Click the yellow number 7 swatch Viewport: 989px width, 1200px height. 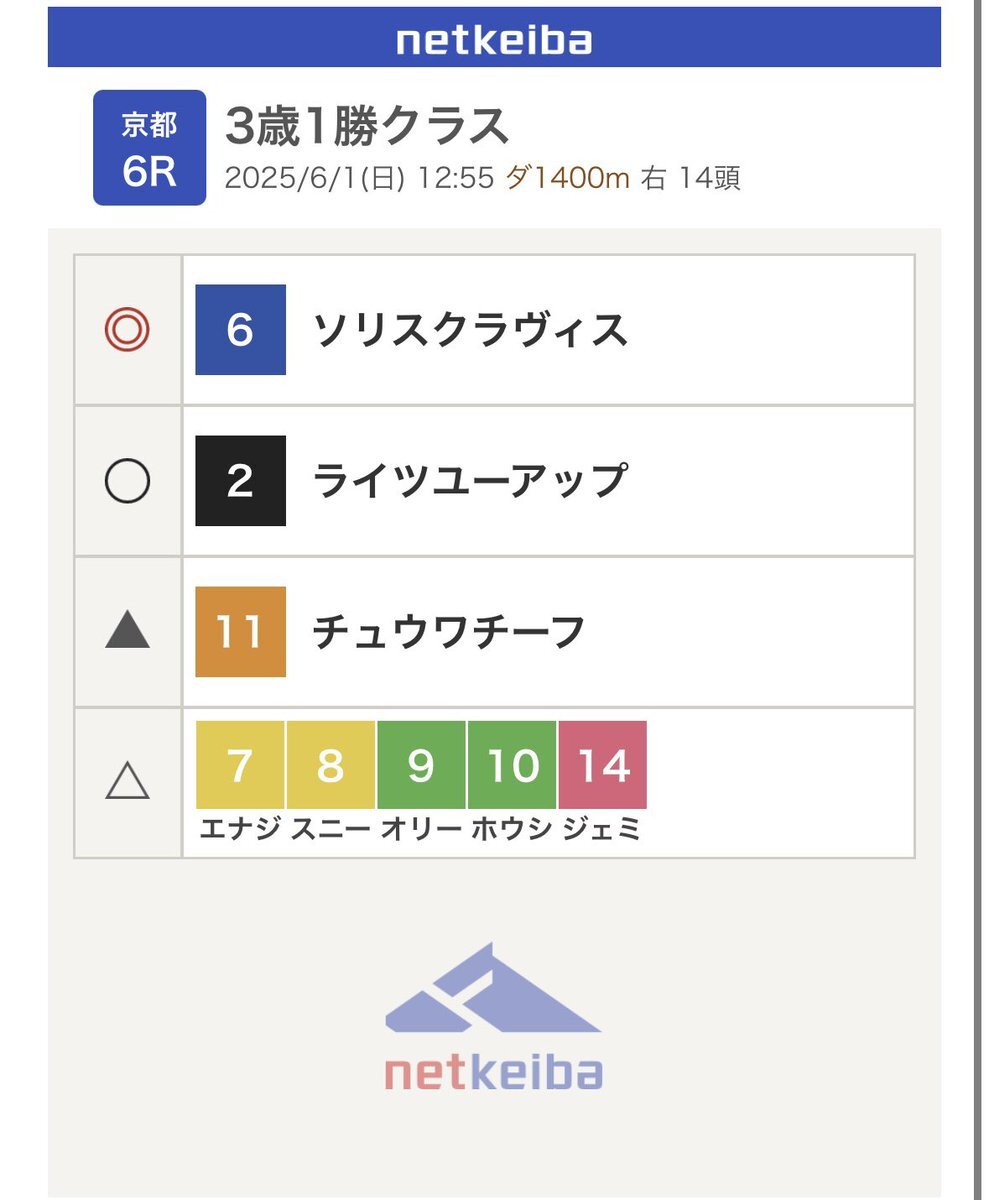(x=240, y=765)
